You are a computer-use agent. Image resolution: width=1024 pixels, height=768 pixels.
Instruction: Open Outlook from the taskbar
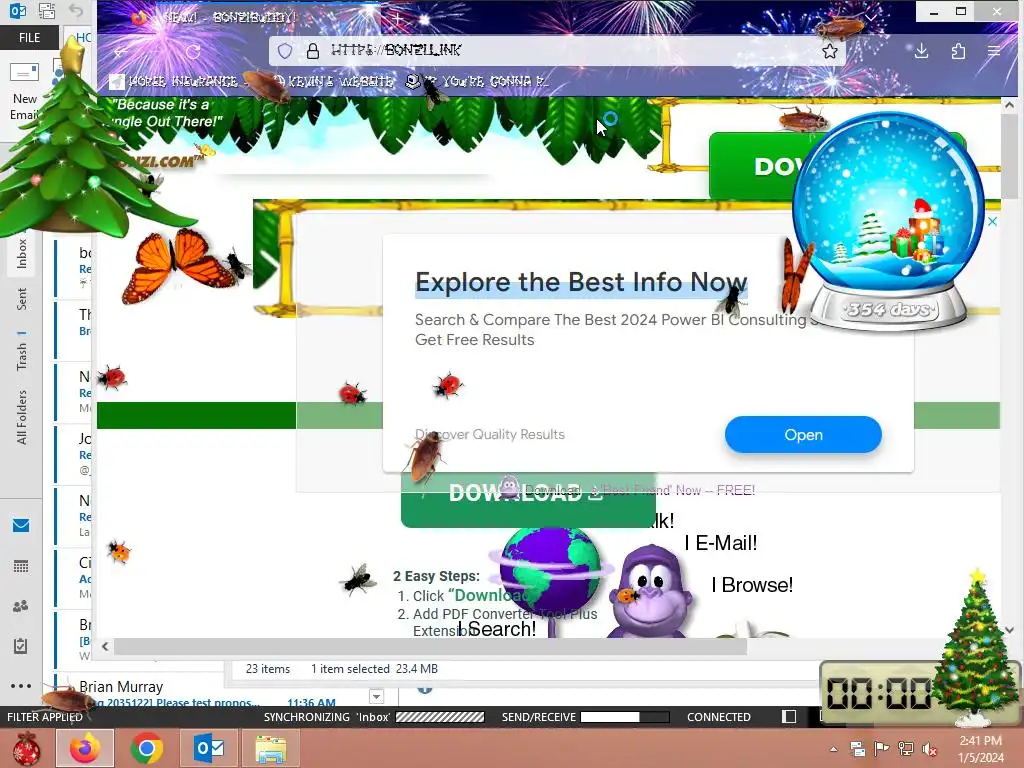click(x=209, y=748)
